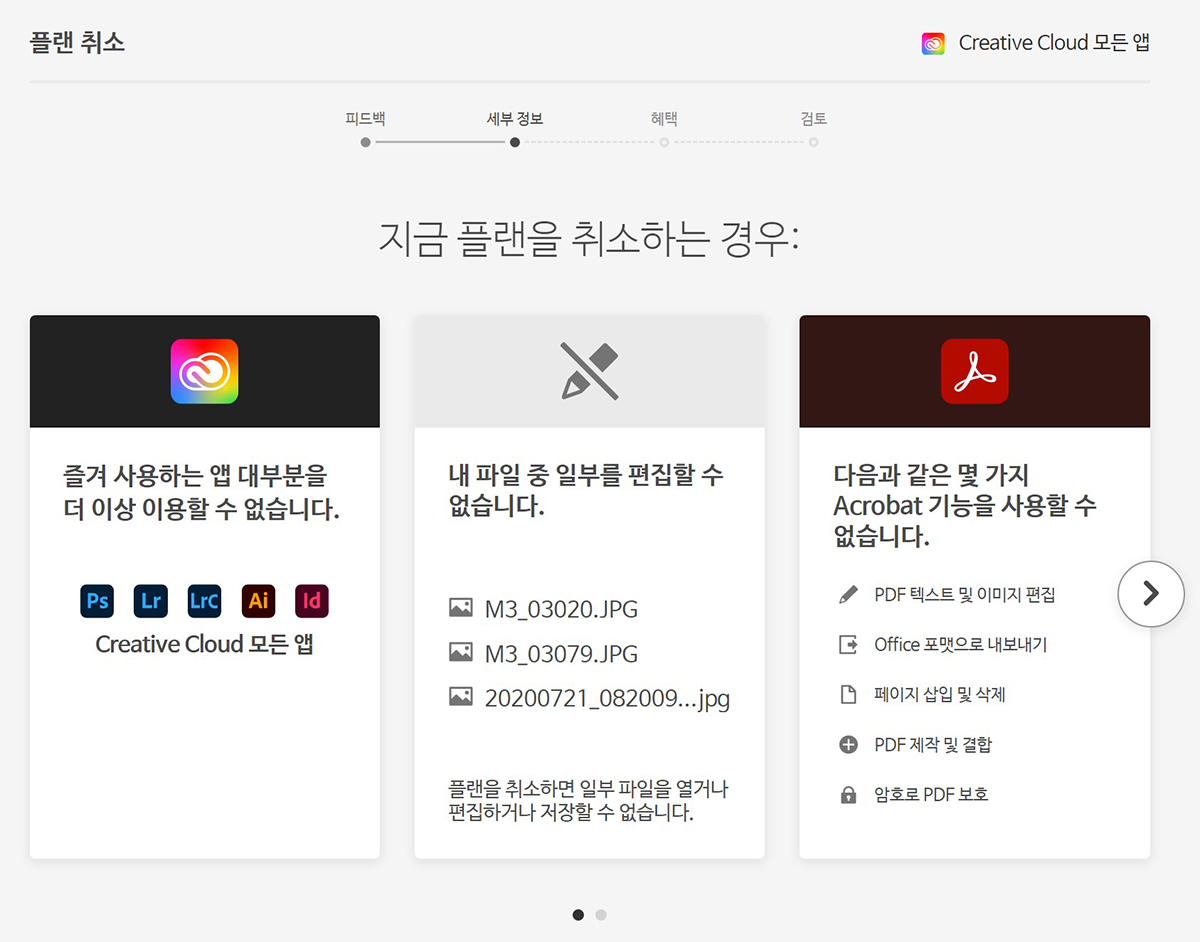The width and height of the screenshot is (1200, 942).
Task: Select the InDesign Id app icon
Action: [312, 601]
